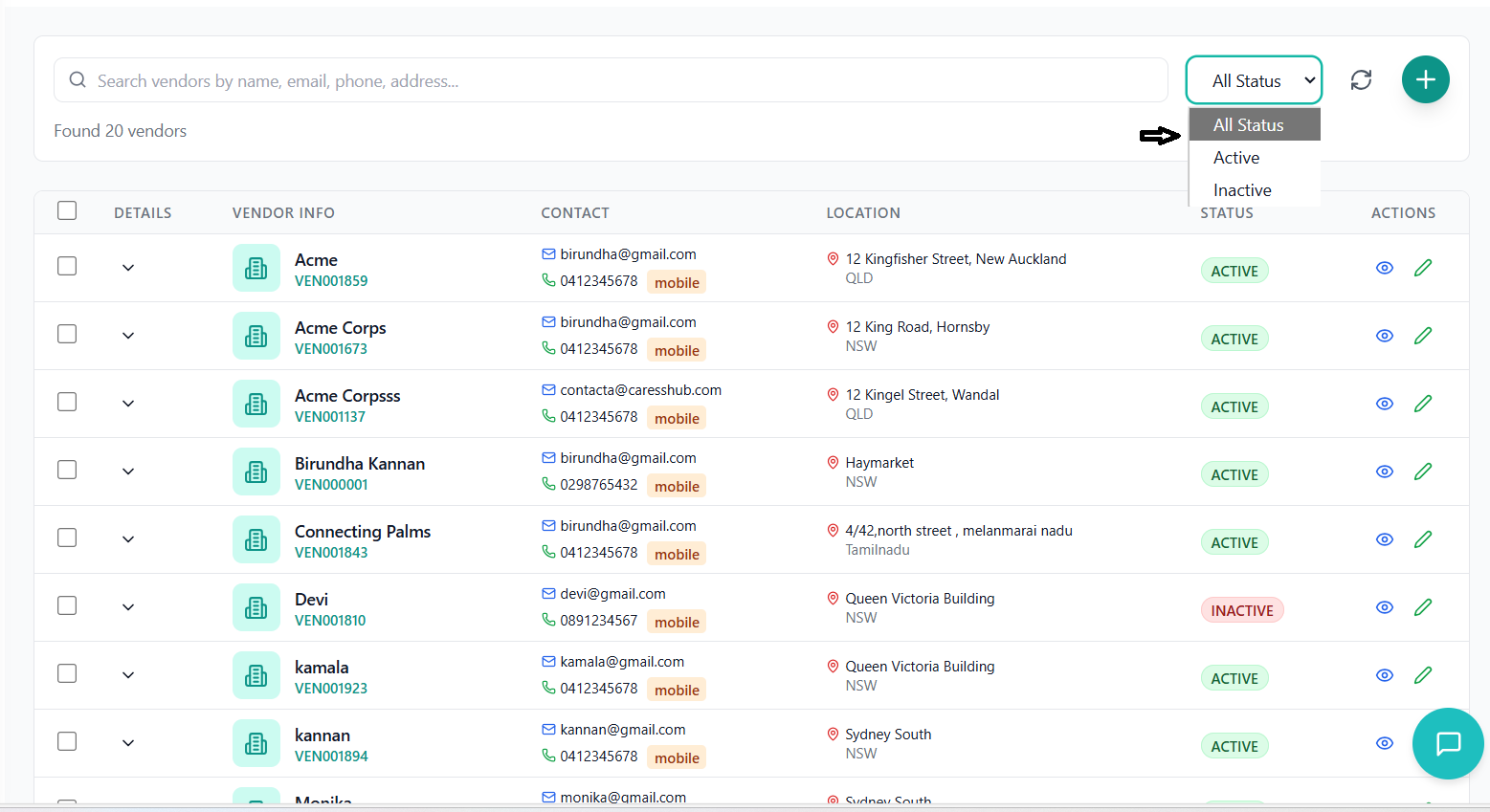Expand the details row for kannan
The image size is (1490, 812).
(x=128, y=742)
